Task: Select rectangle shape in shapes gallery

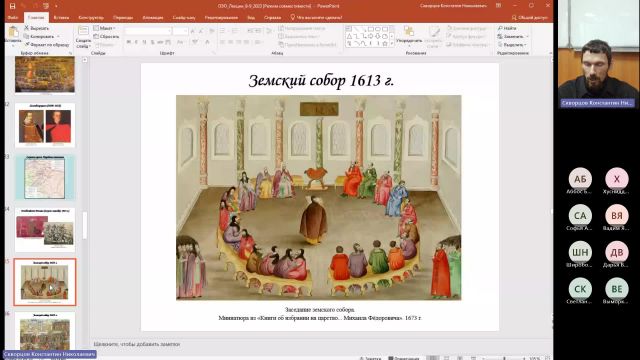Action: [x=370, y=29]
